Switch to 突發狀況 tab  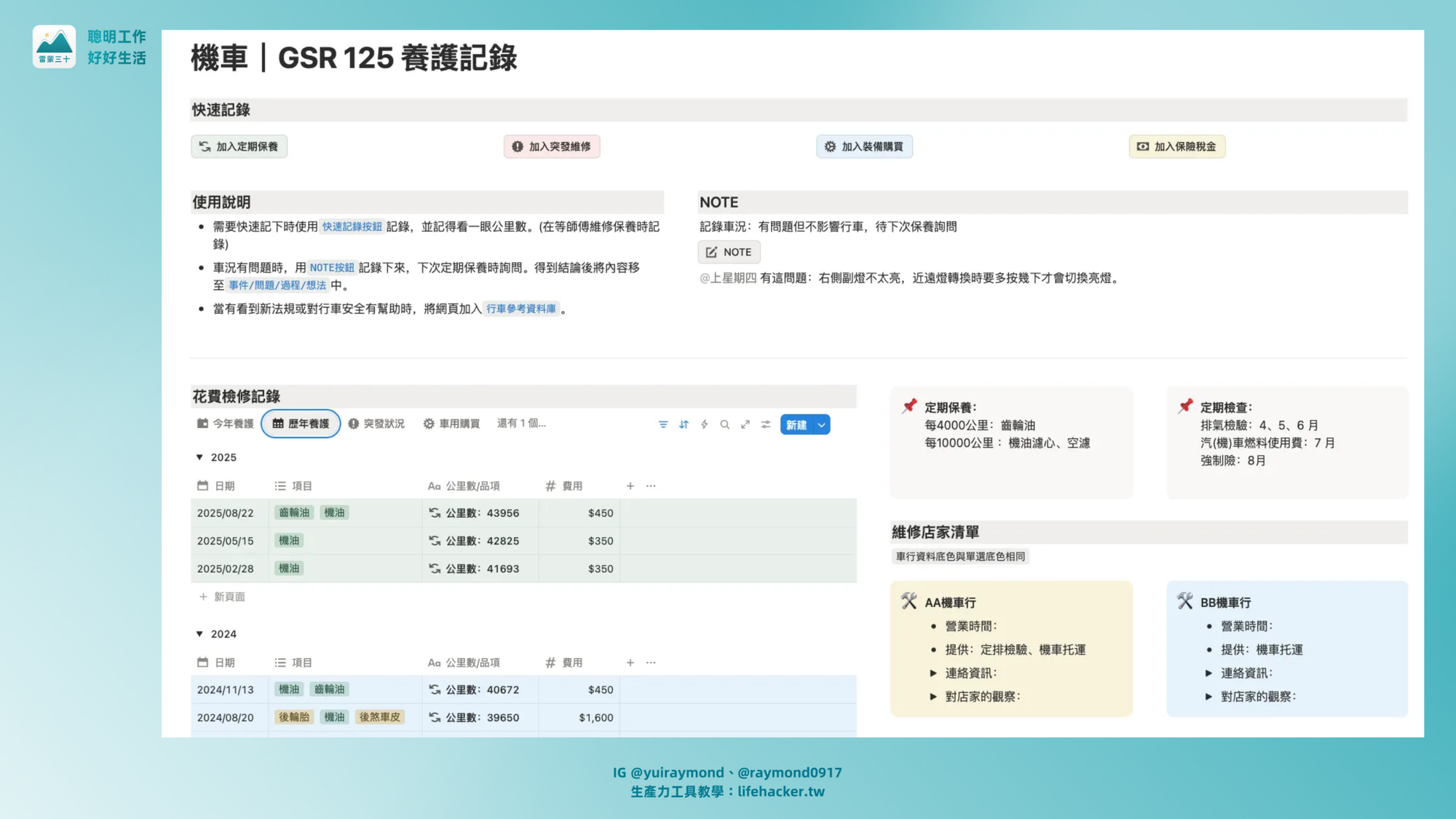click(x=376, y=424)
